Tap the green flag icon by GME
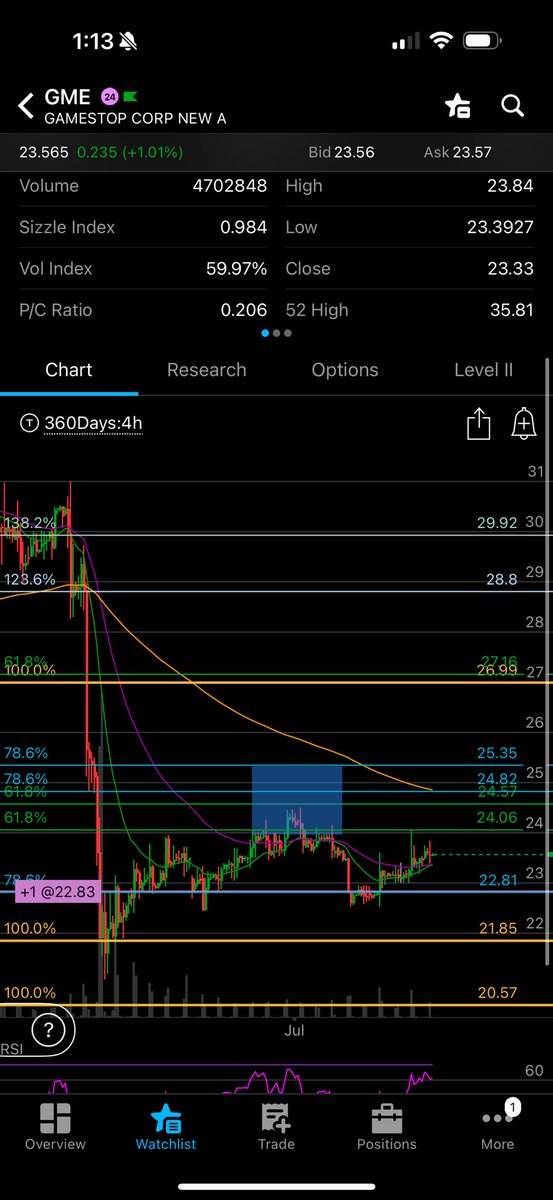The height and width of the screenshot is (1200, 553). click(x=131, y=97)
